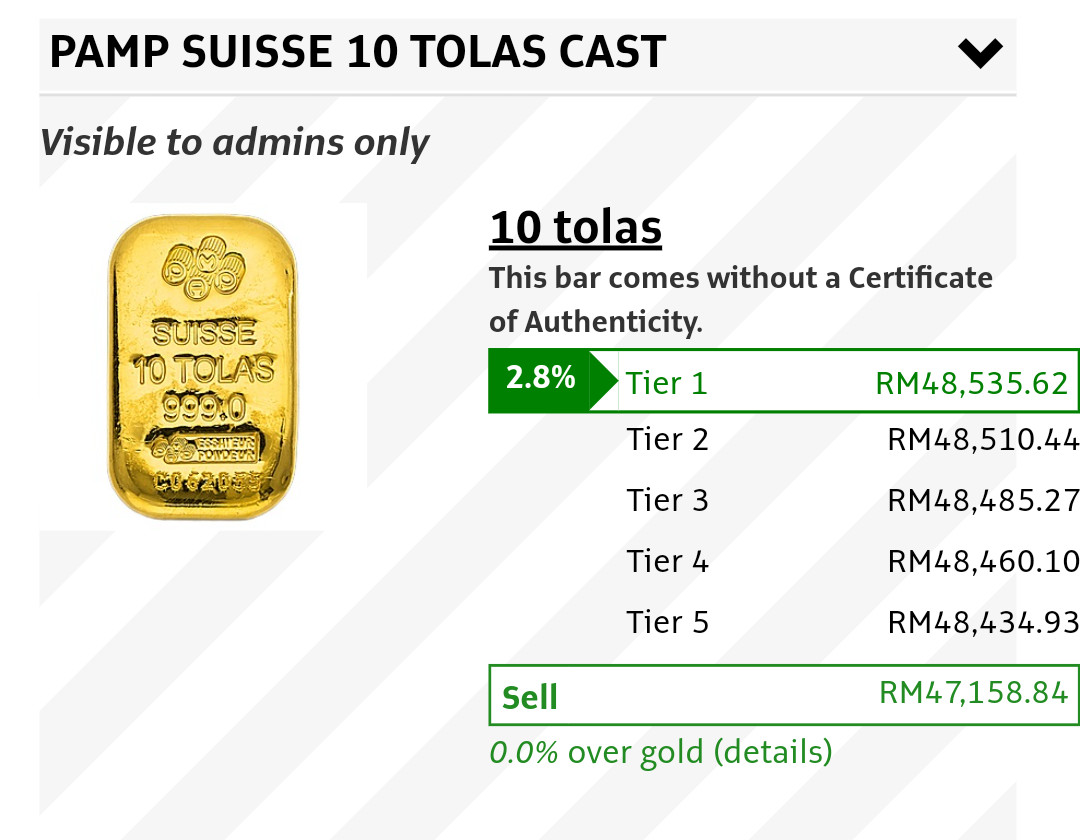
Task: Open the underlined 10 tolas link
Action: point(575,228)
